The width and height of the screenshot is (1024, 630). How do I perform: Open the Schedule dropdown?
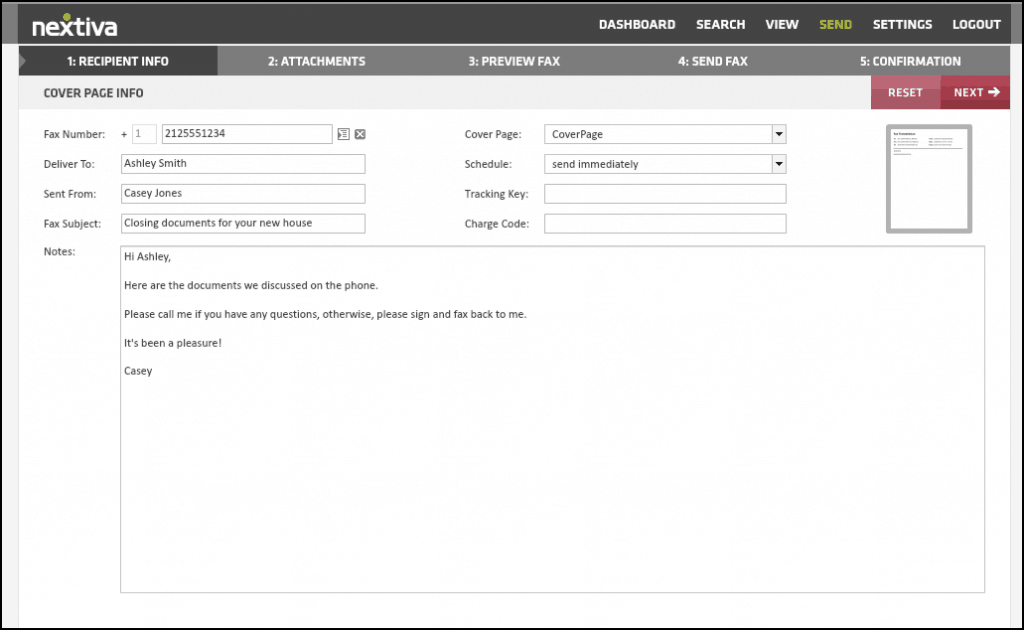coord(779,164)
